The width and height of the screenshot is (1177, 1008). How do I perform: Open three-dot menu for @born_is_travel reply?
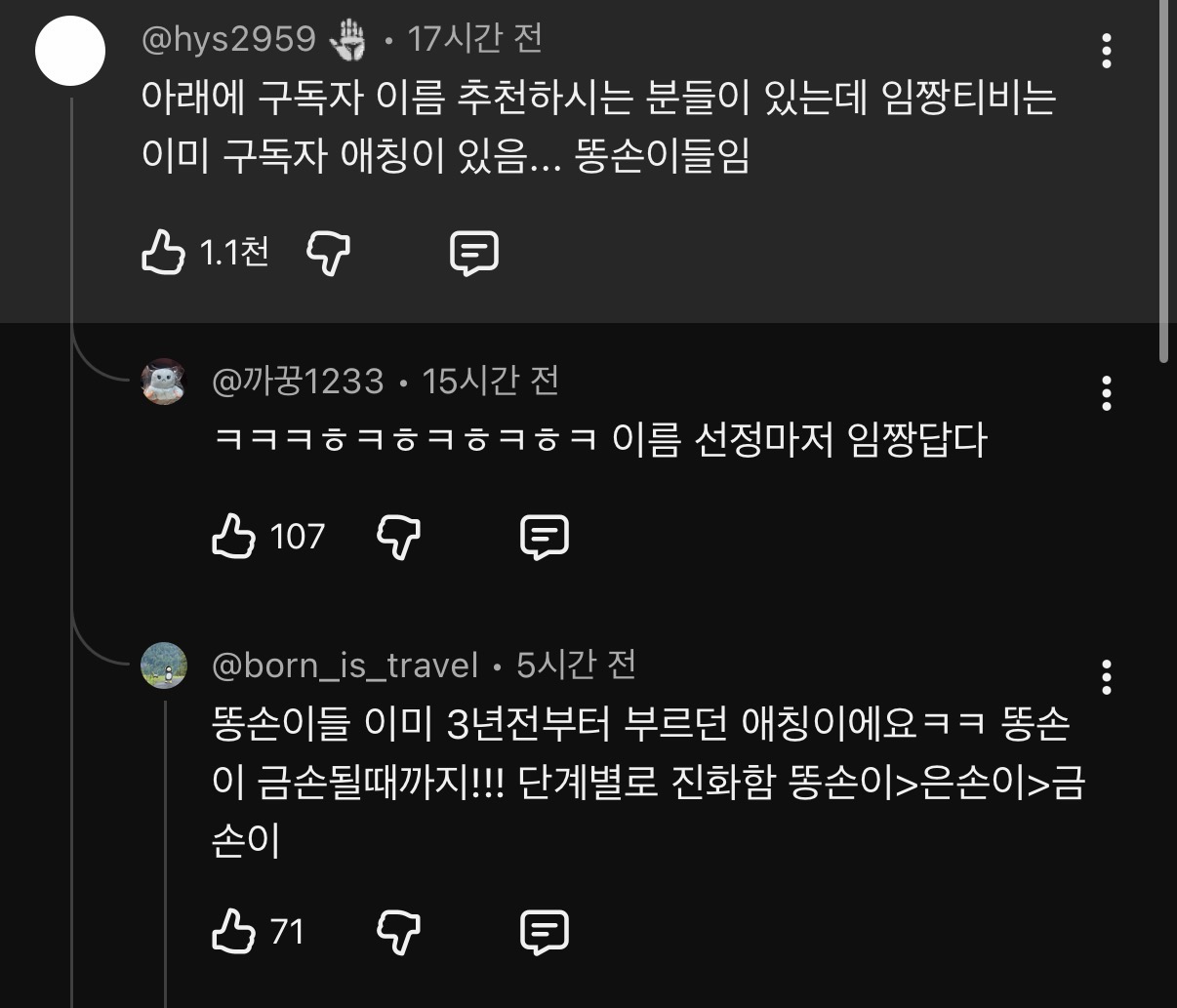(1106, 676)
